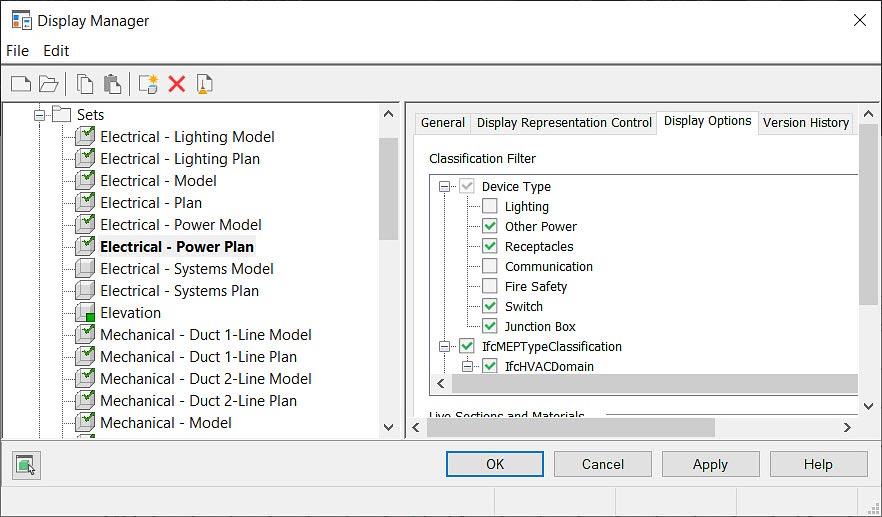This screenshot has height=517, width=882.
Task: Select Mechanical - Duct 1-Line Plan set
Action: point(198,357)
